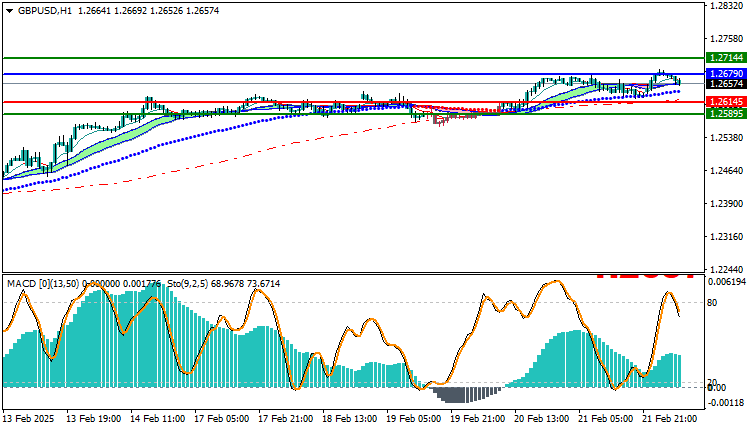Select the blue horizontal line at 1.26790
Image resolution: width=750 pixels, height=430 pixels.
click(x=353, y=74)
